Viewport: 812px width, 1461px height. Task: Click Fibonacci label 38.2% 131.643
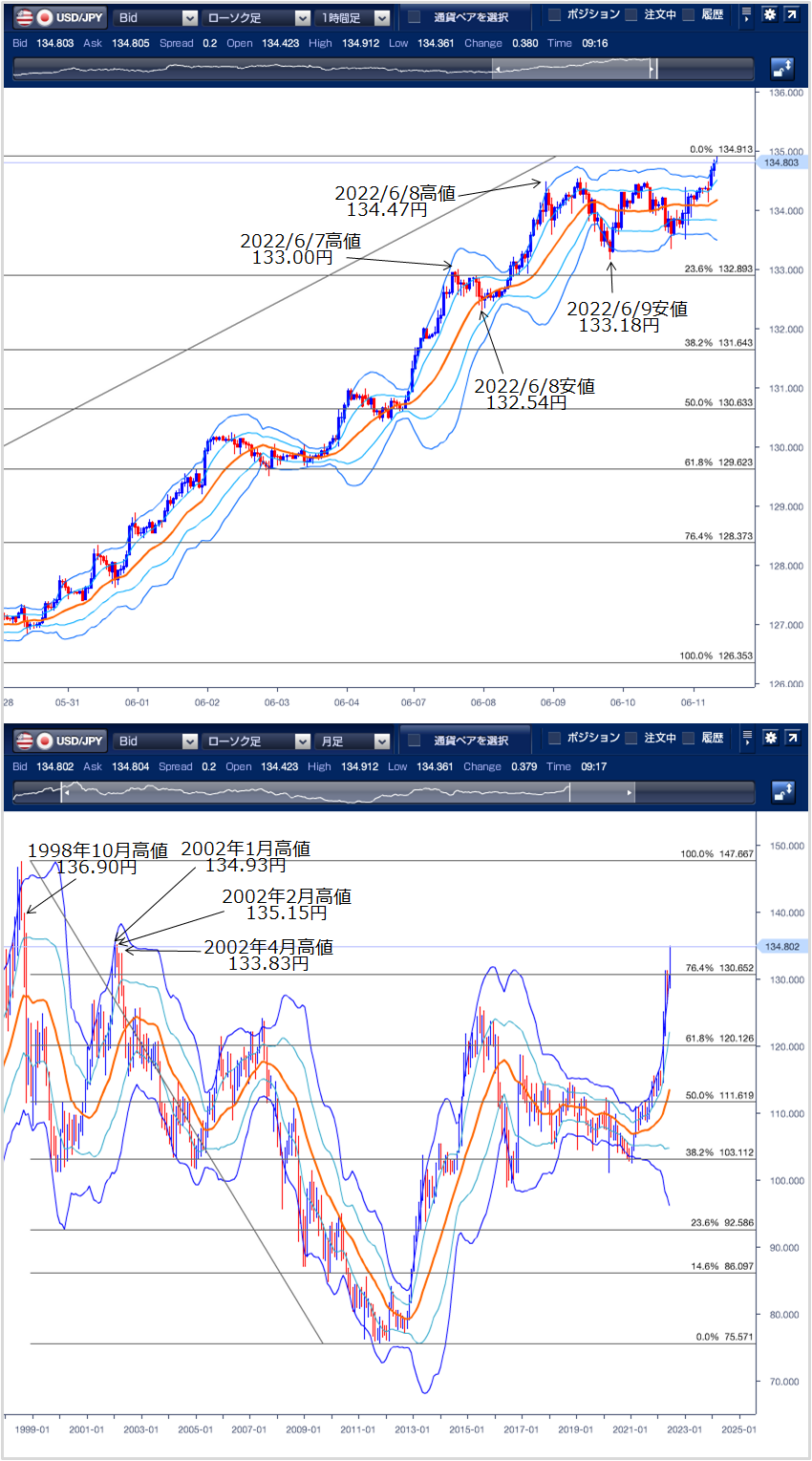[x=719, y=342]
